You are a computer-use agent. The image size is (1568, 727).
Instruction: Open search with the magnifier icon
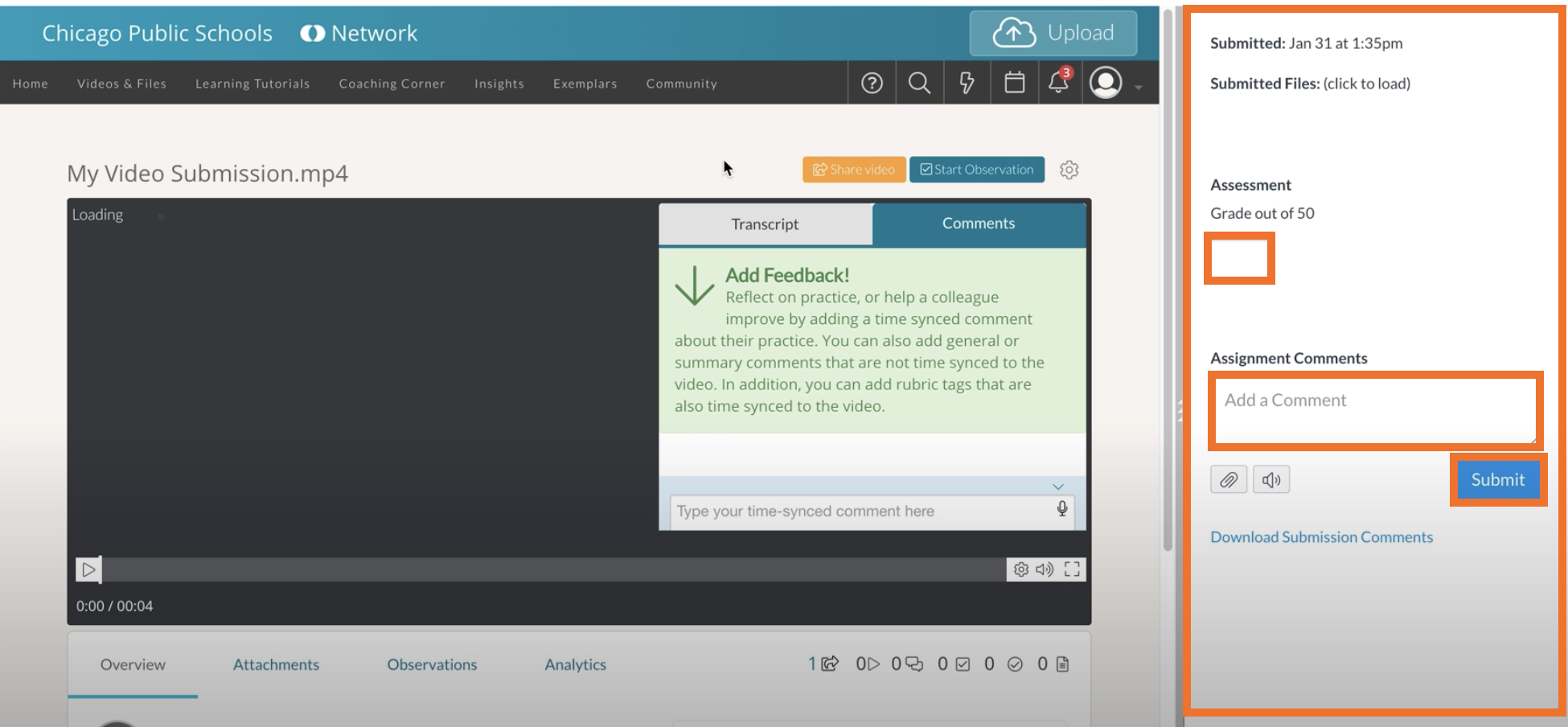coord(919,83)
